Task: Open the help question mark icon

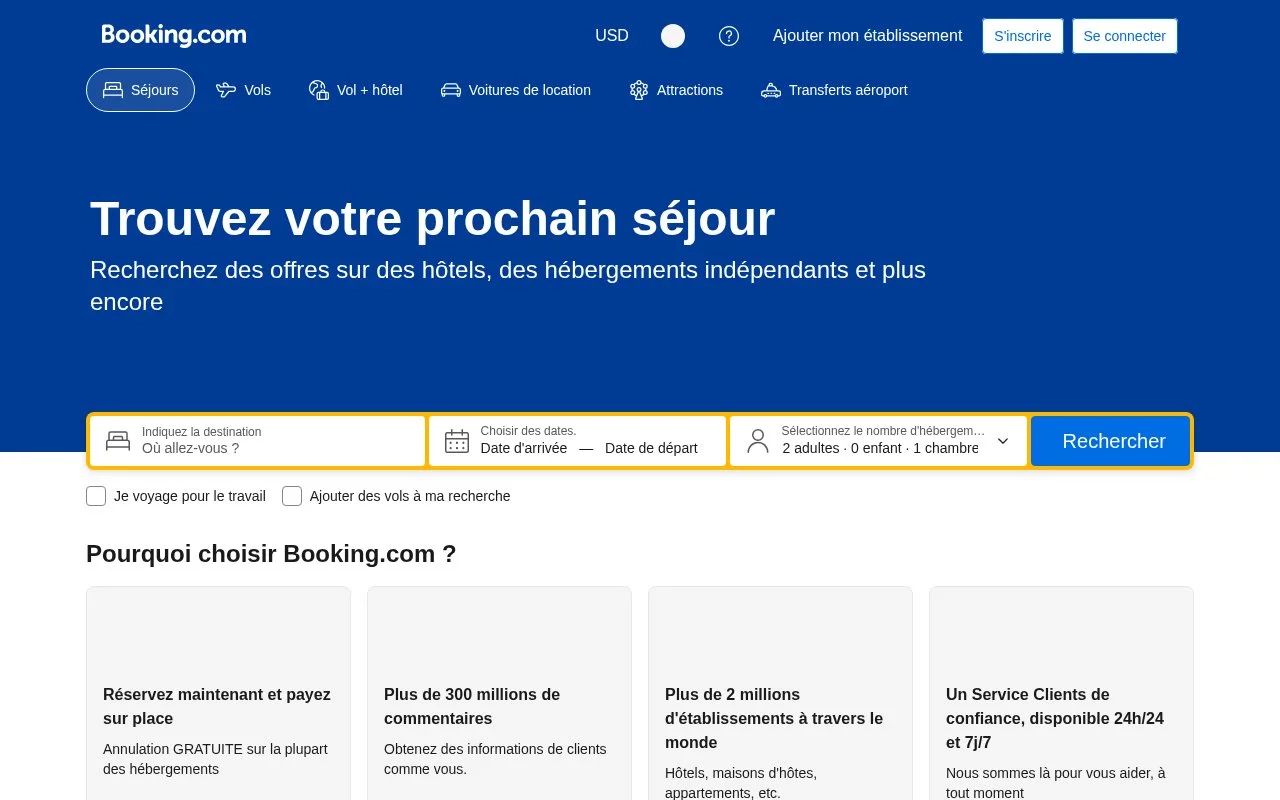Action: coord(729,36)
